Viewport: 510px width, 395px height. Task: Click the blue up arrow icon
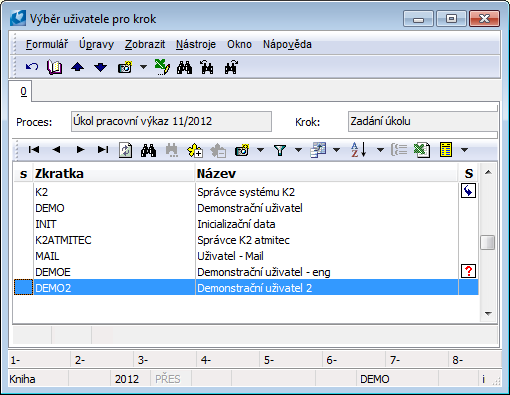tap(77, 67)
